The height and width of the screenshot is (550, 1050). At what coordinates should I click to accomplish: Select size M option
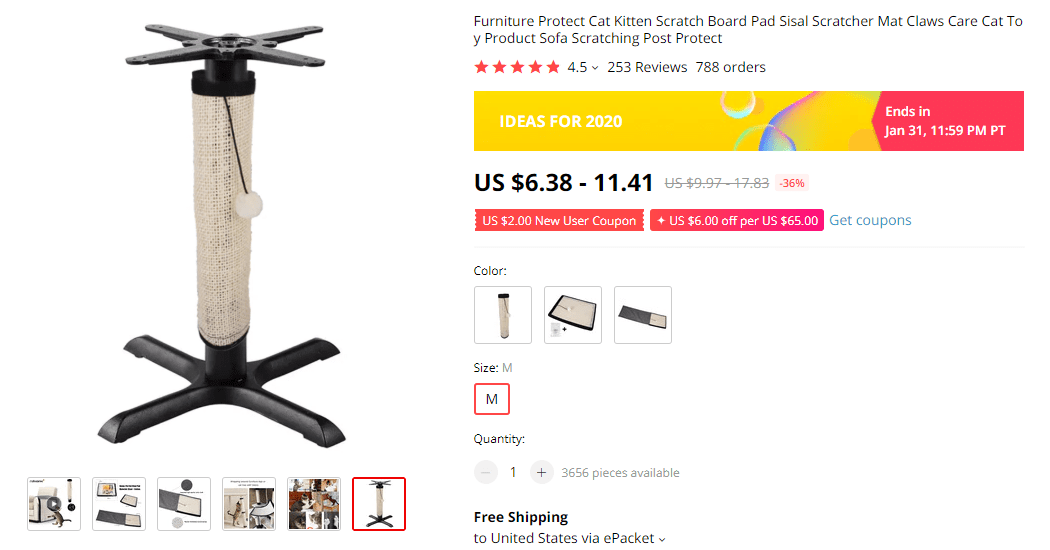pos(492,399)
